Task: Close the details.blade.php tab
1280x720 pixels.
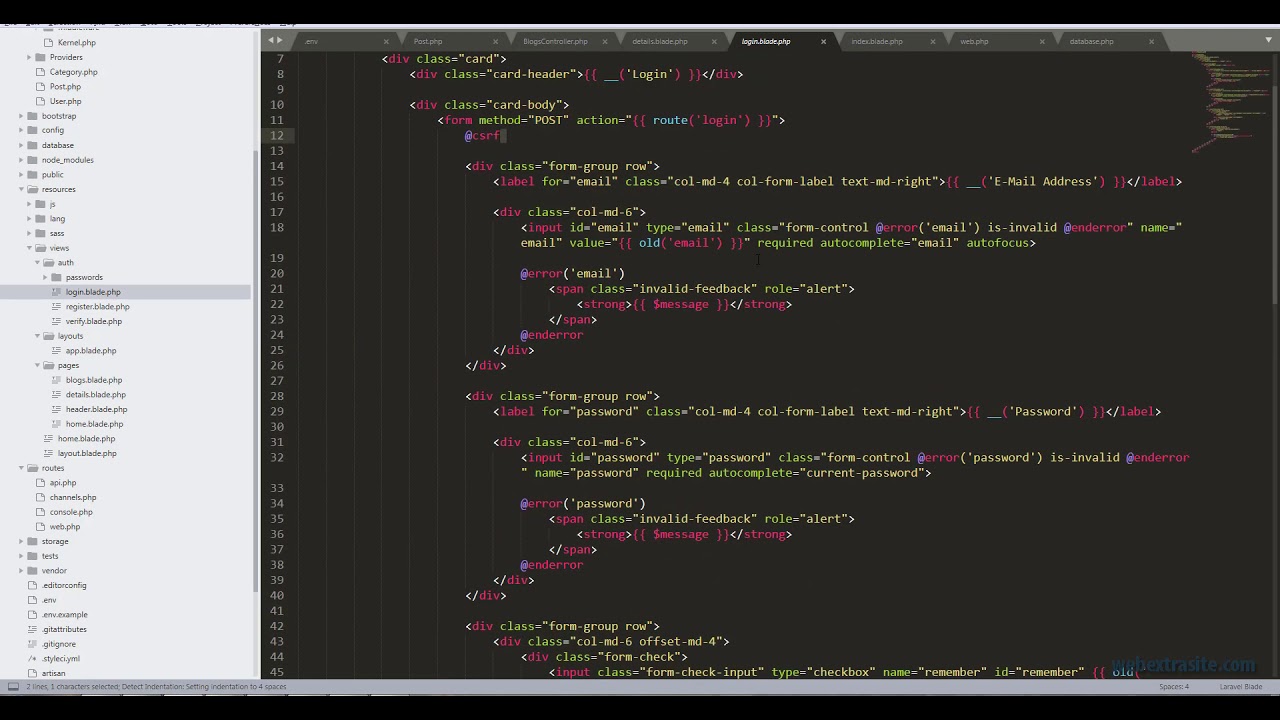Action: click(x=714, y=42)
